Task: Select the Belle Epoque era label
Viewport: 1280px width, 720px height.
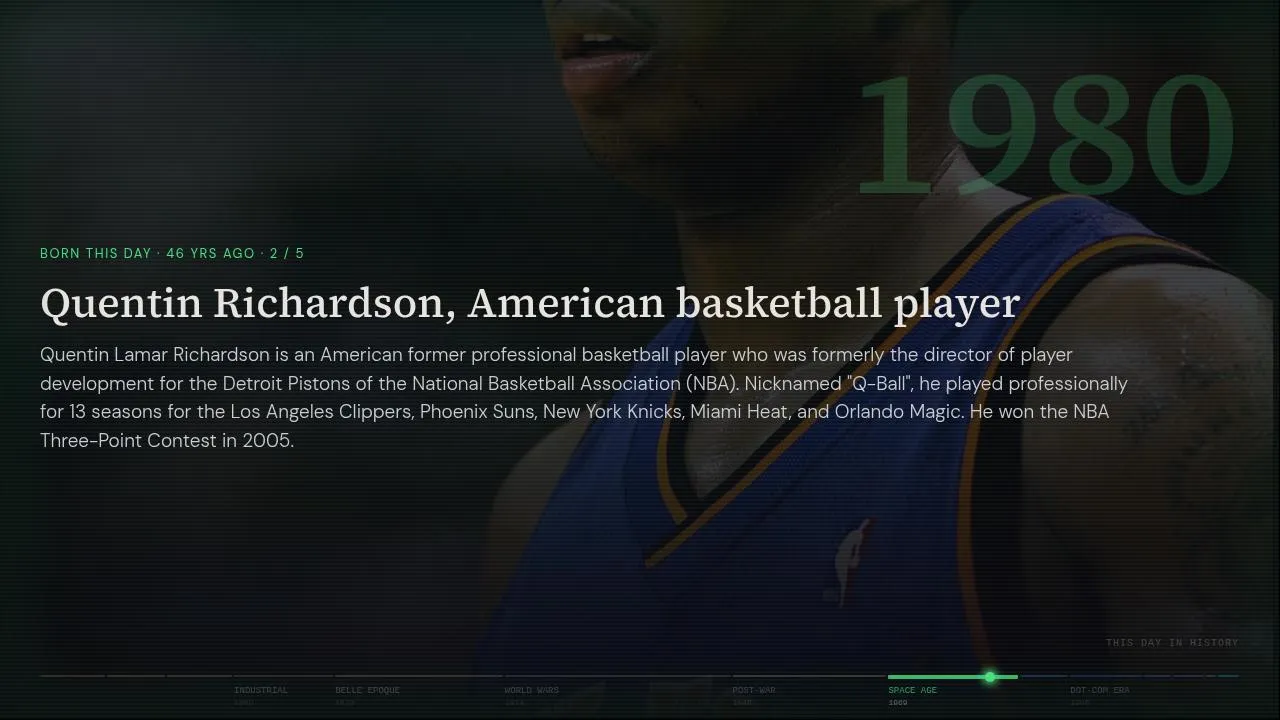Action: click(x=367, y=690)
